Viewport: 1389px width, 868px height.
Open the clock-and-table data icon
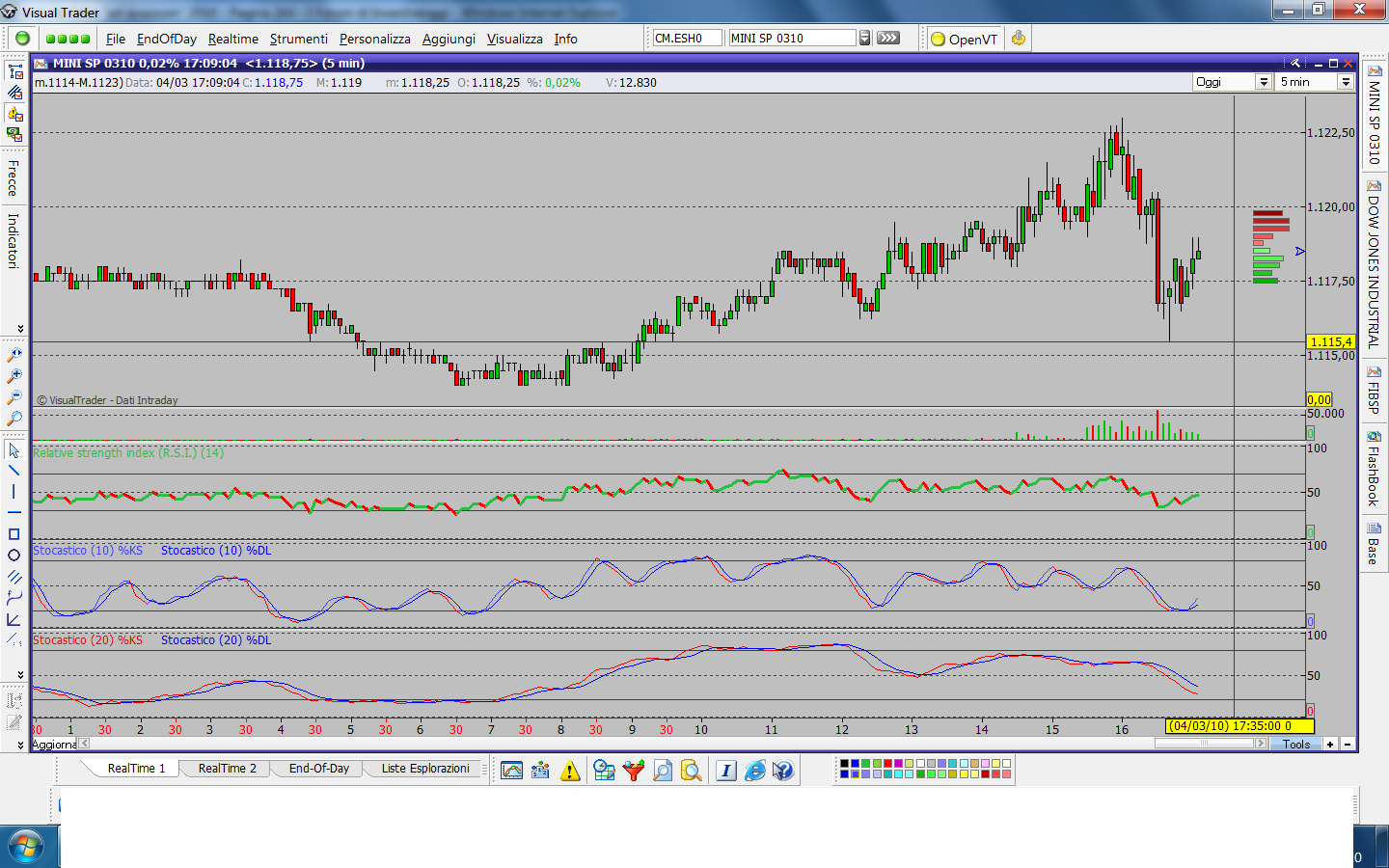(604, 770)
